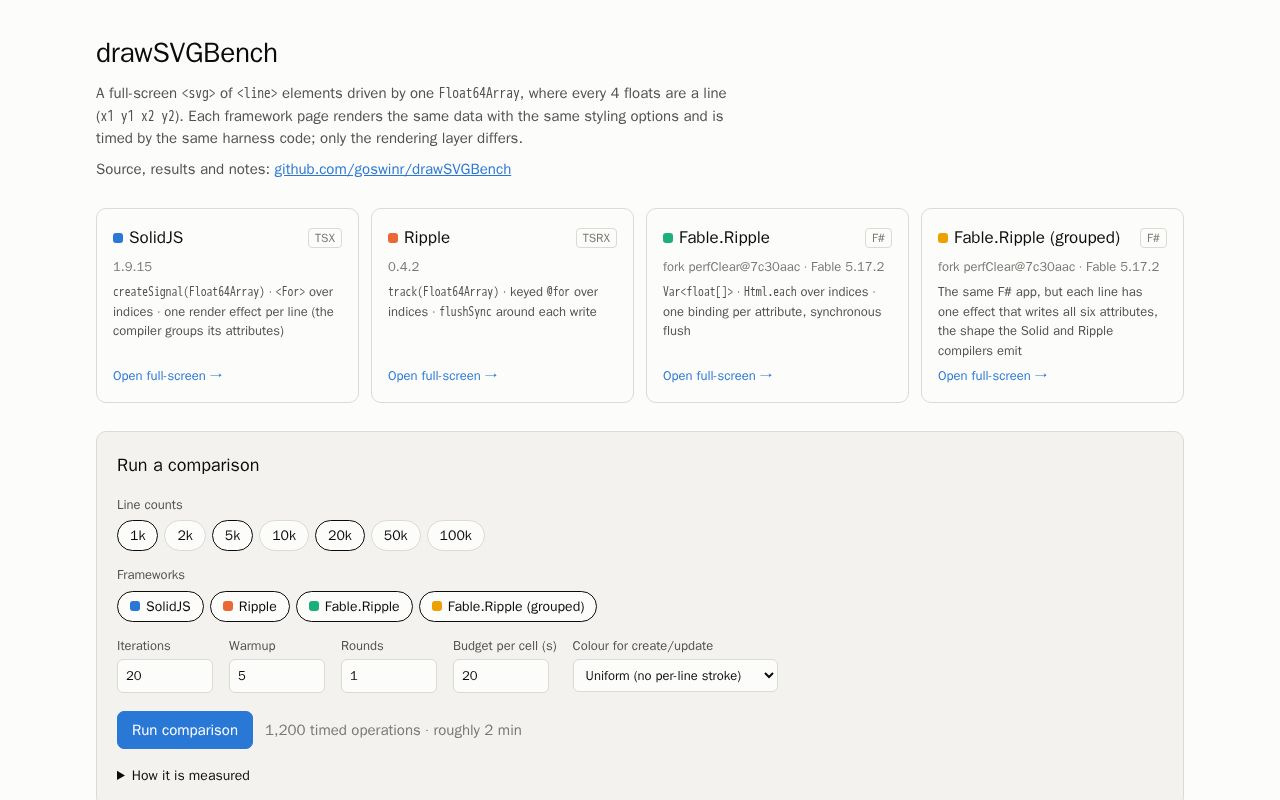Click the SolidJS card title

coord(156,238)
